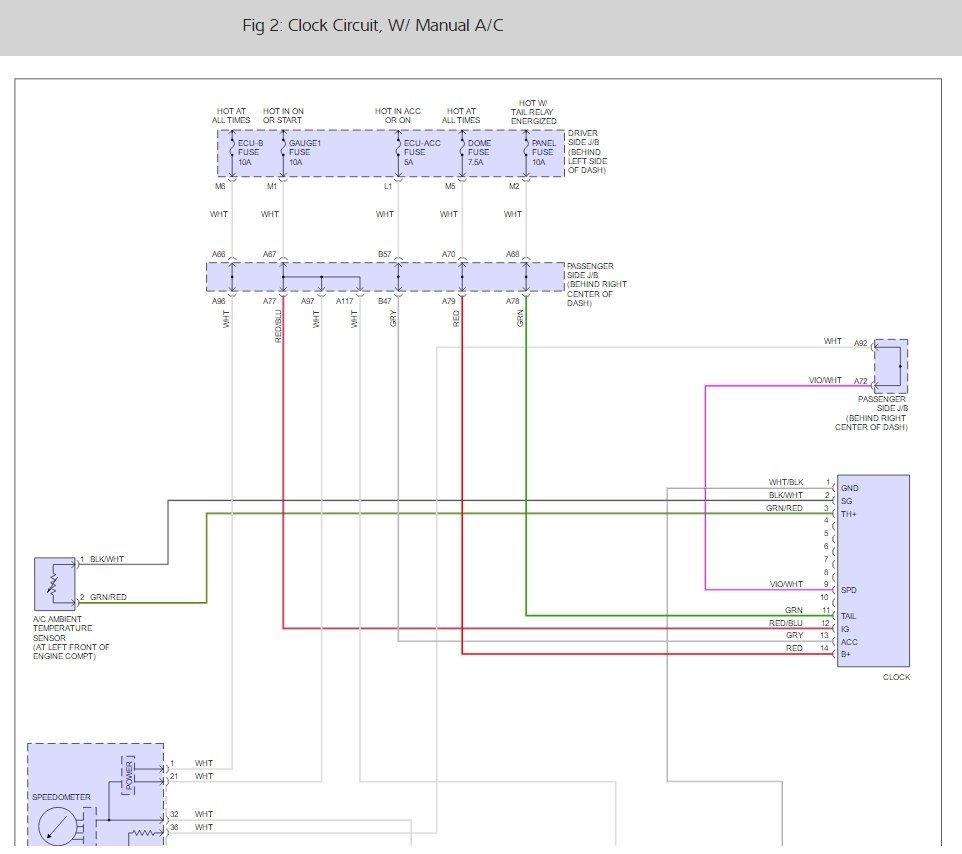Click the VIO/WHT label at clock pin 9

pyautogui.click(x=786, y=584)
